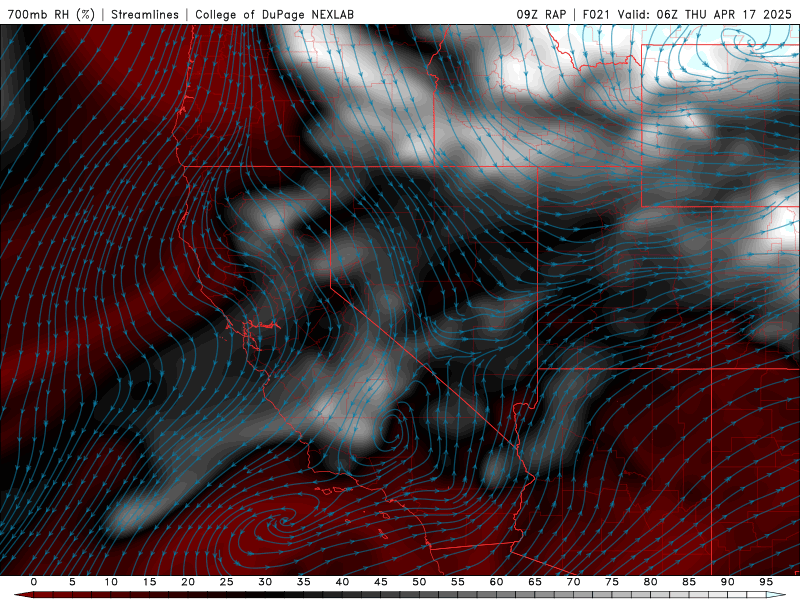Click the 90 tick label on the colorbar
Screen dimensions: 800x600
(727, 582)
